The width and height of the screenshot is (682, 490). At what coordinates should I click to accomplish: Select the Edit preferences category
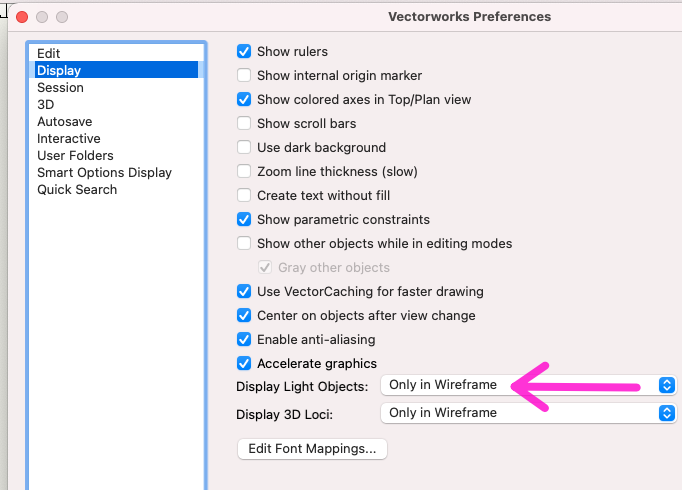click(49, 53)
